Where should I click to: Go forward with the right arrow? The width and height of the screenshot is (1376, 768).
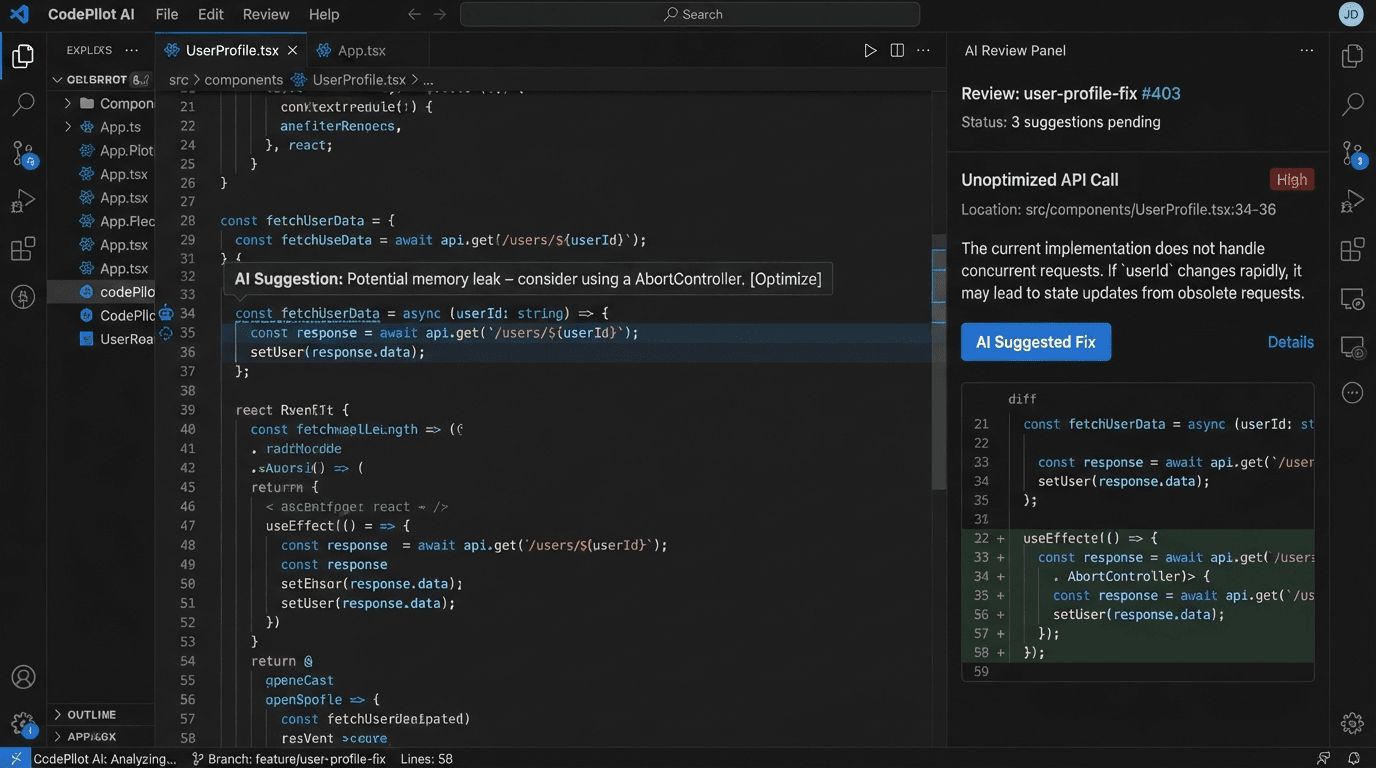tap(439, 14)
